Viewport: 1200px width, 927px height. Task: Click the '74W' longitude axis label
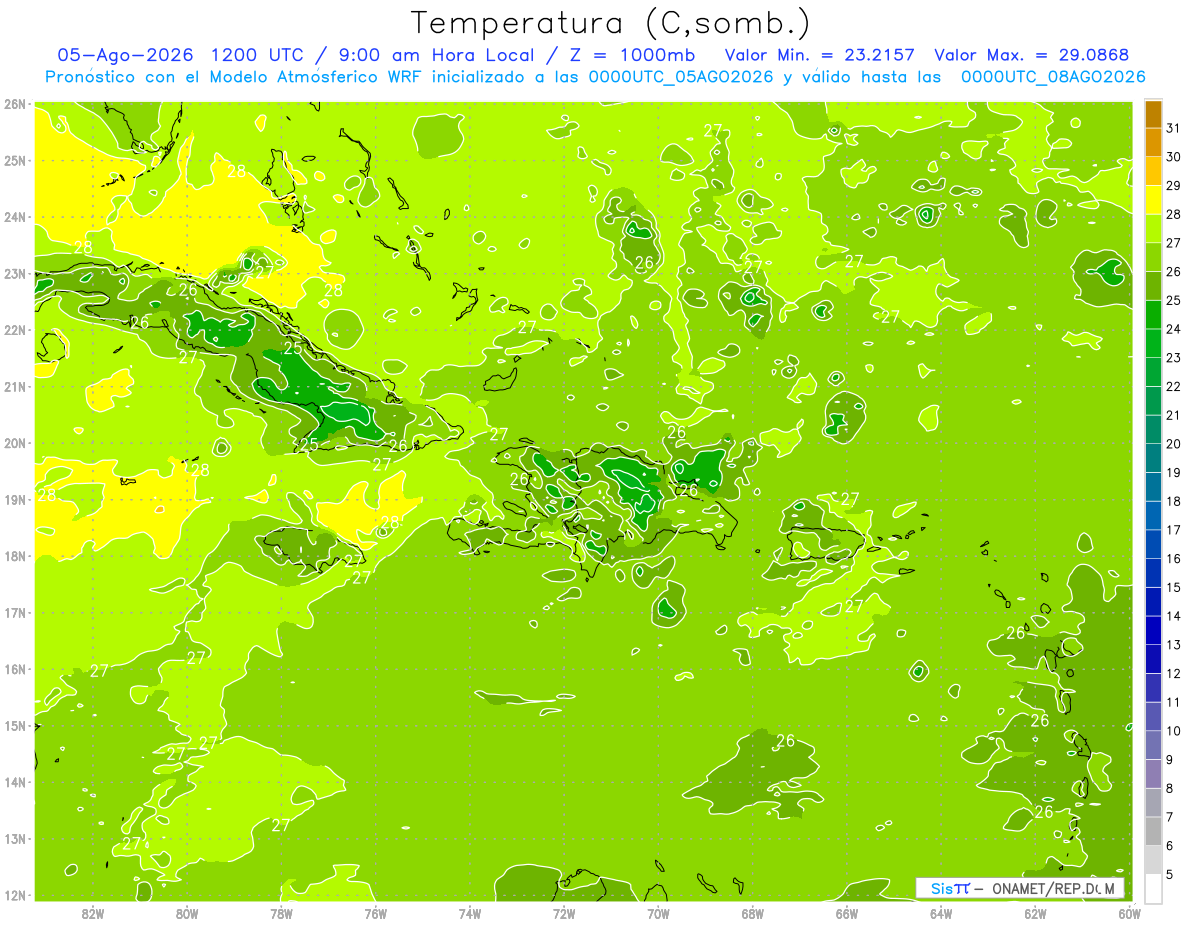click(x=470, y=913)
